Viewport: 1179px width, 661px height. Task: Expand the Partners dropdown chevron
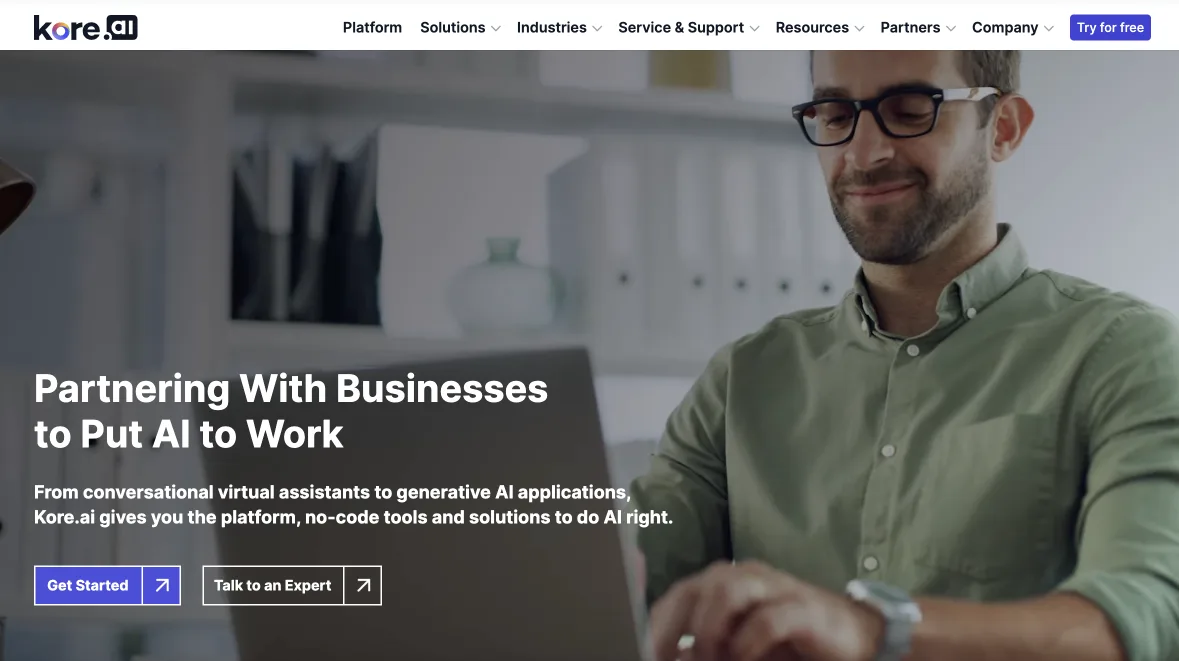click(x=950, y=29)
